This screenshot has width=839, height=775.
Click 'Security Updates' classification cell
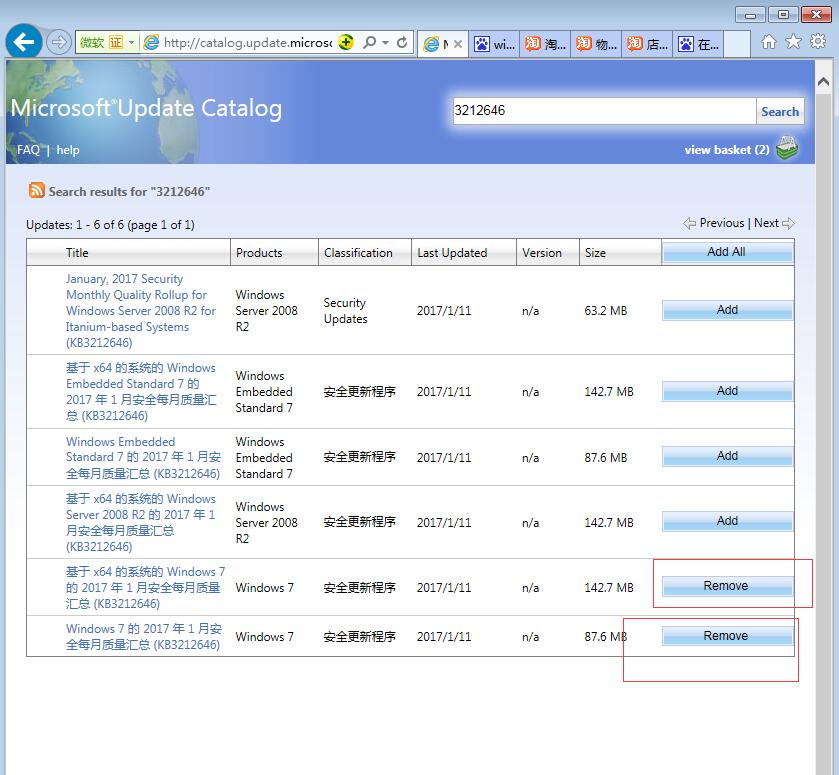coord(346,310)
